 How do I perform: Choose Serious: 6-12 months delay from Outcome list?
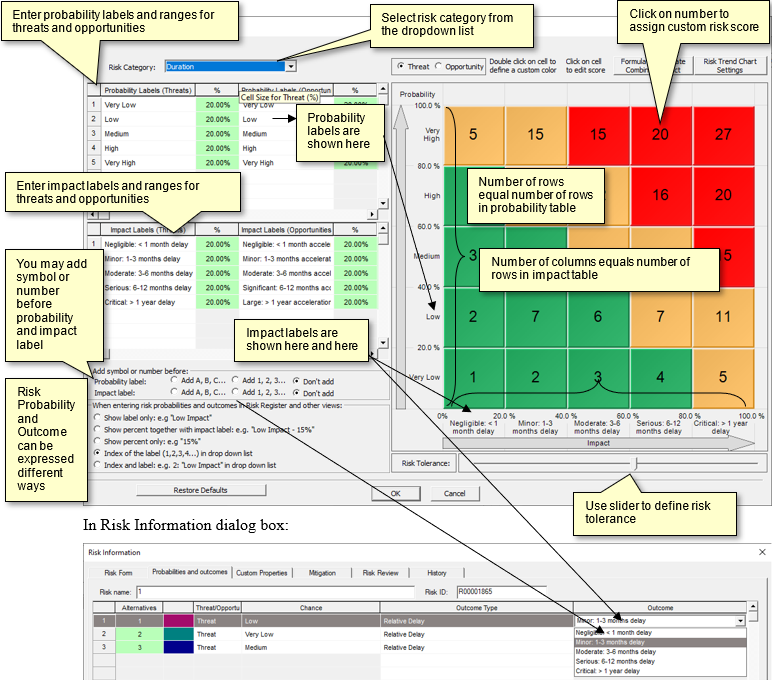[660, 661]
